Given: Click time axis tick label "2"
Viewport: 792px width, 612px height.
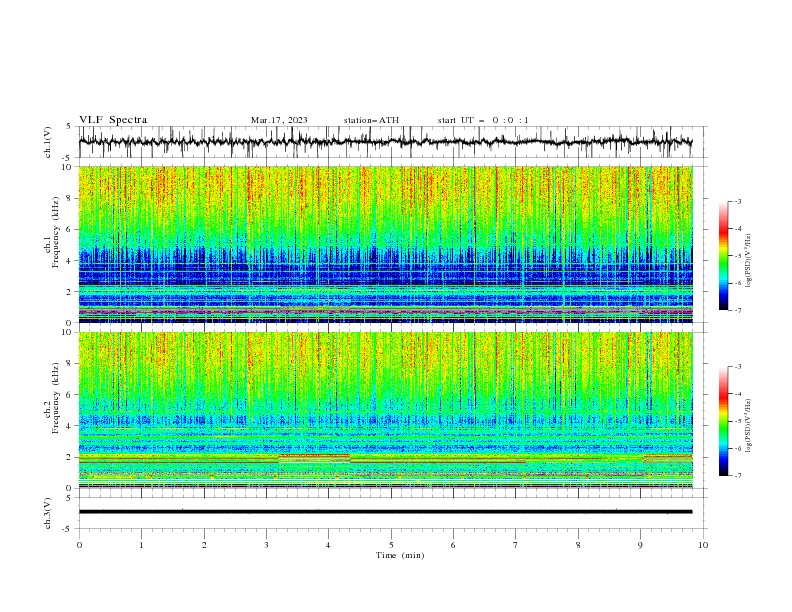Looking at the screenshot, I should click(x=204, y=545).
